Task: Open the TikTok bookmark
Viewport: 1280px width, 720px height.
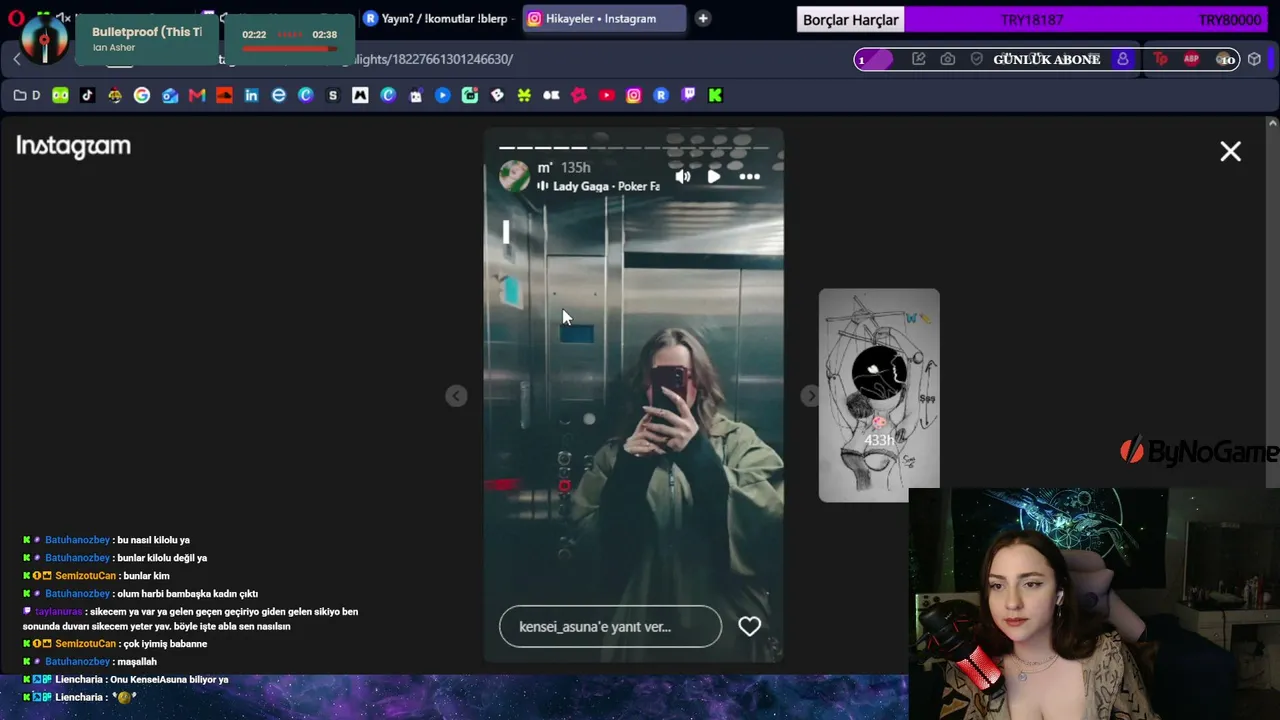Action: tap(88, 95)
